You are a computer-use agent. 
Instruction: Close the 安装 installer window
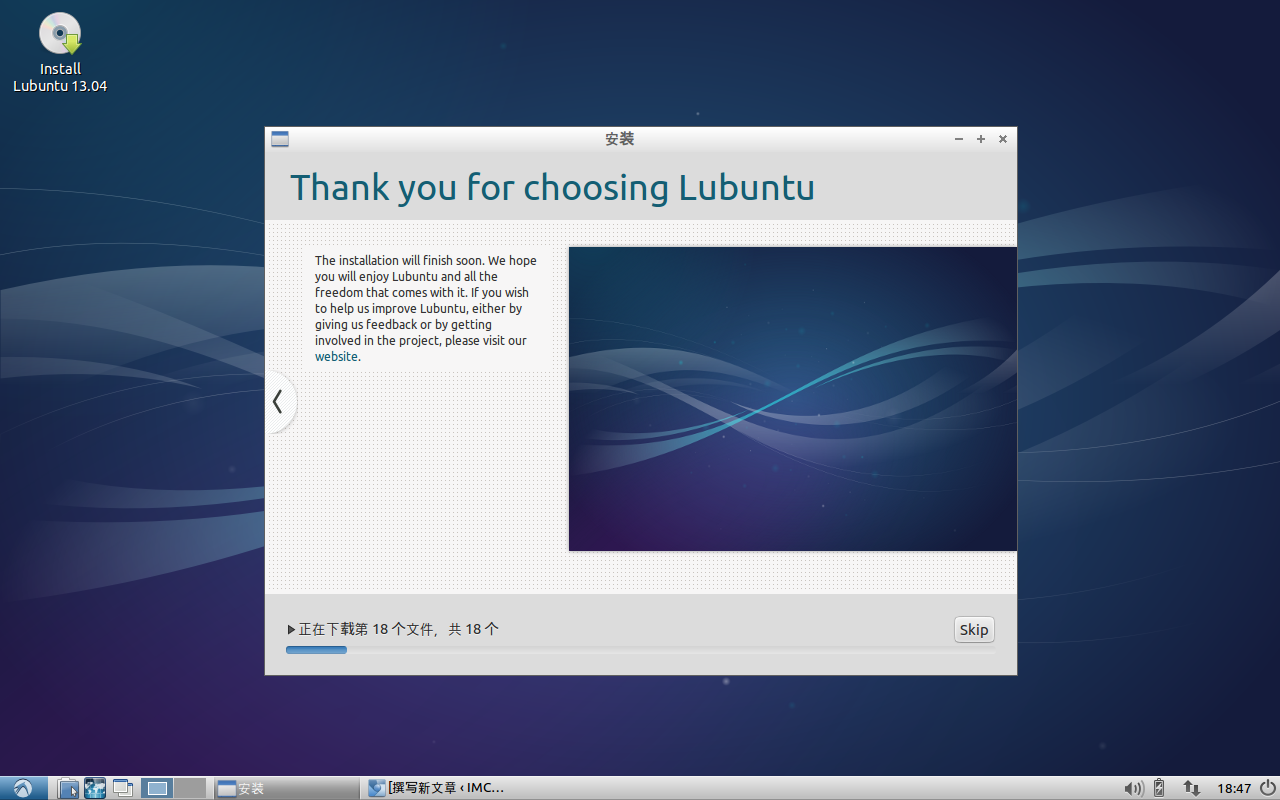pyautogui.click(x=1003, y=139)
